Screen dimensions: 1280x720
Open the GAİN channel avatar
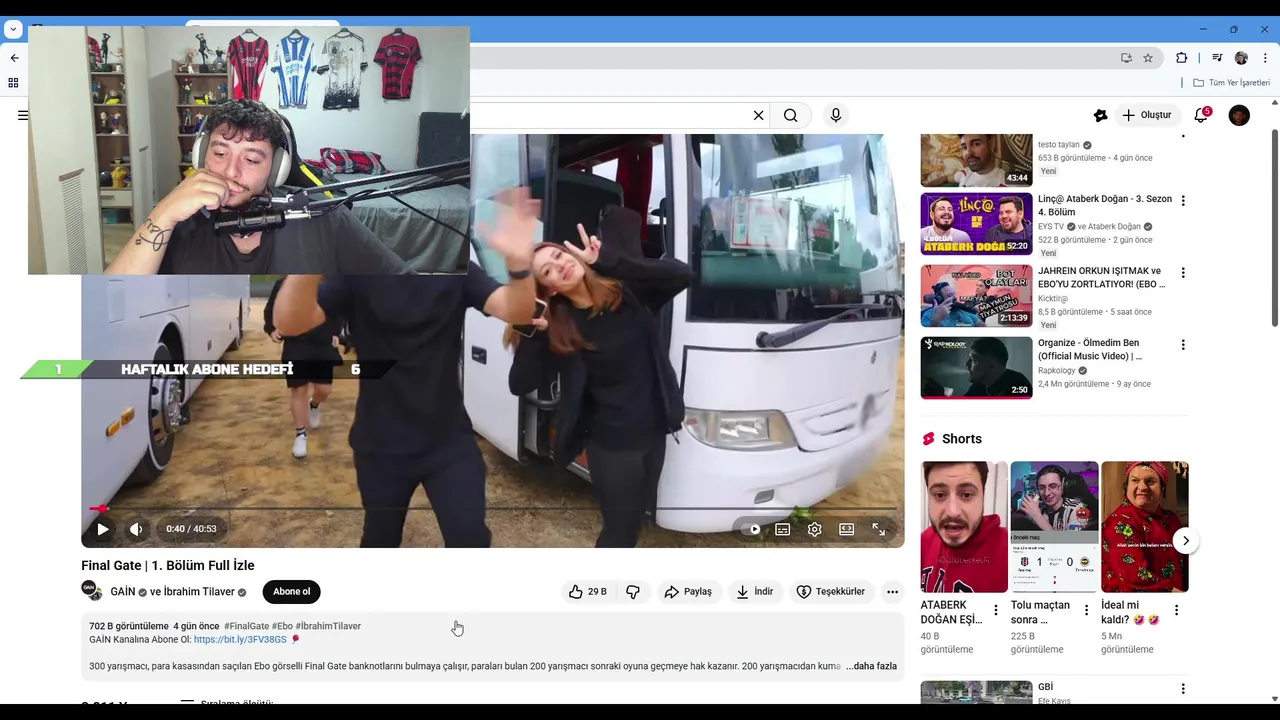(91, 591)
